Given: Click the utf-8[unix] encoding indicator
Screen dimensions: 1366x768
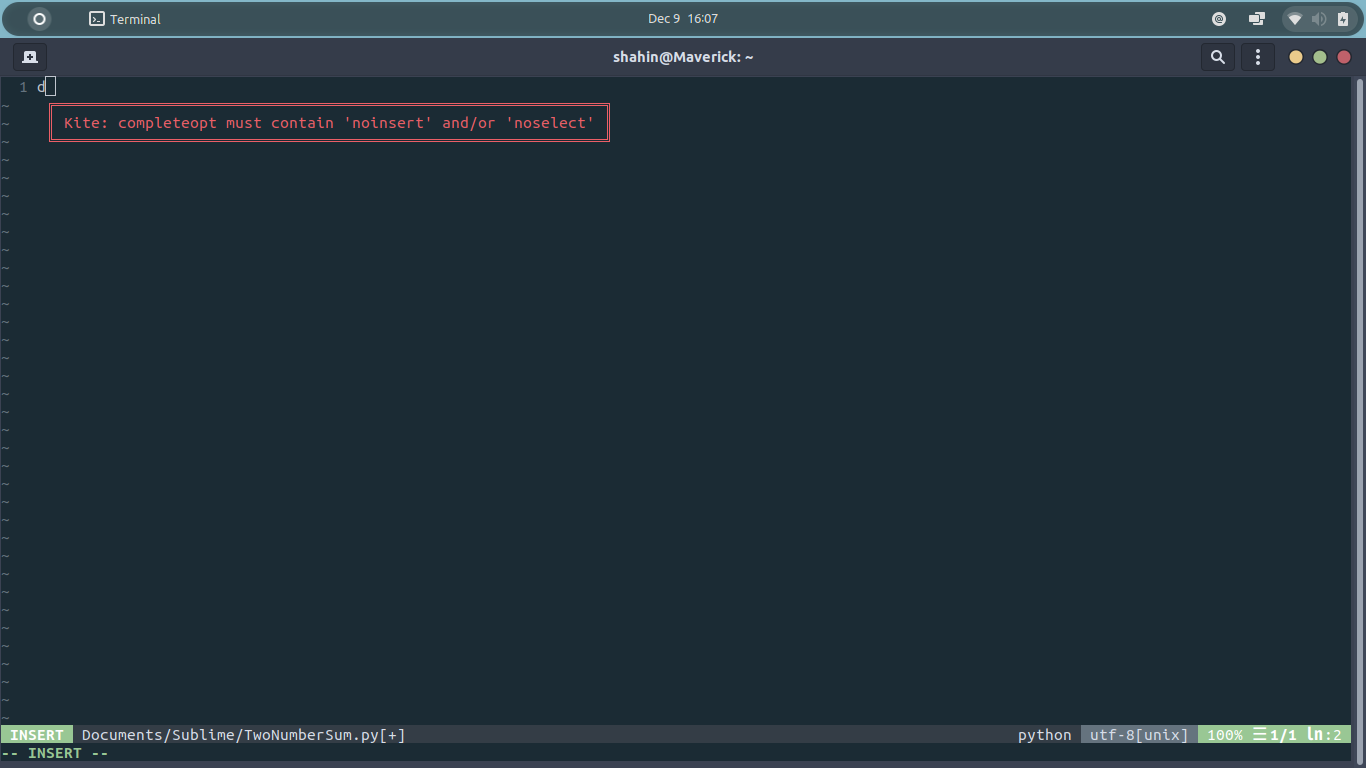Looking at the screenshot, I should [x=1137, y=734].
